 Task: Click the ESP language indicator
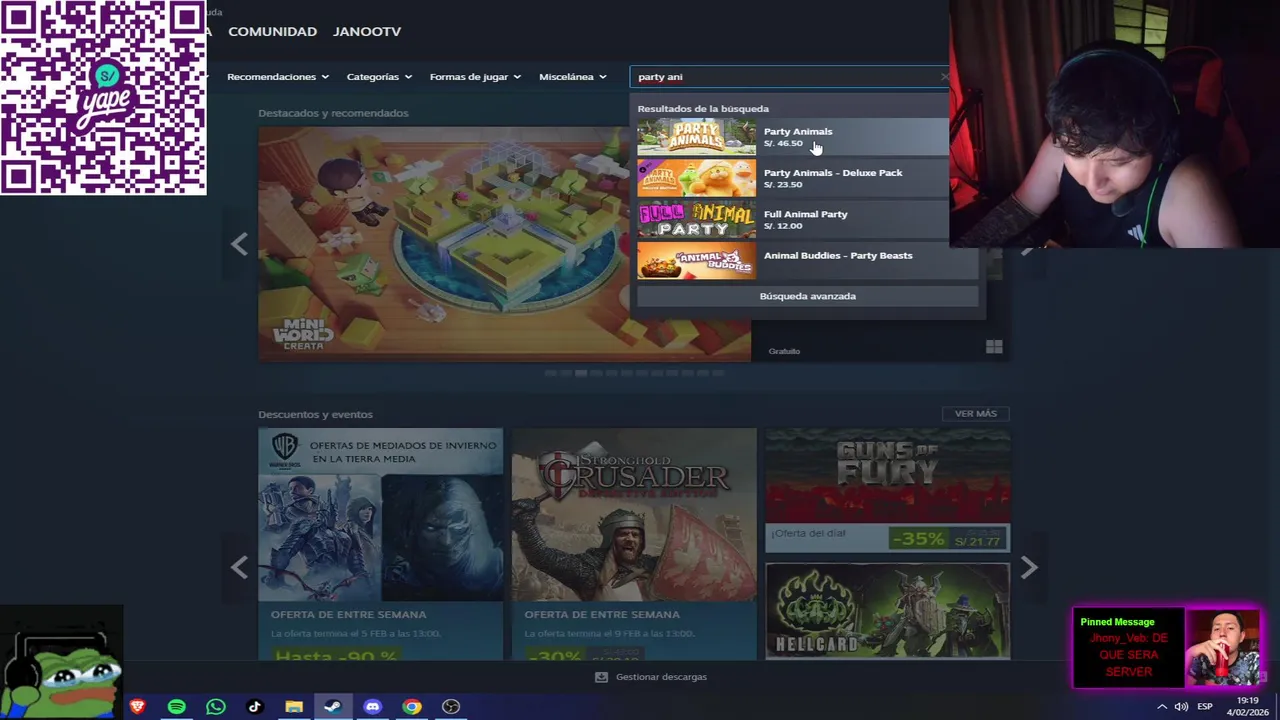[x=1205, y=707]
